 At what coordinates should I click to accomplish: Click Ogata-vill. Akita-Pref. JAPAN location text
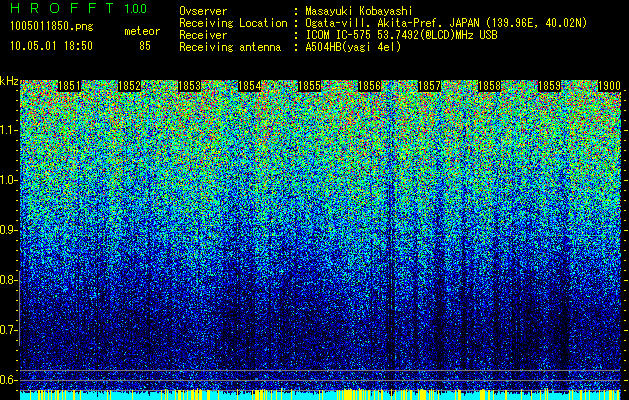point(446,23)
